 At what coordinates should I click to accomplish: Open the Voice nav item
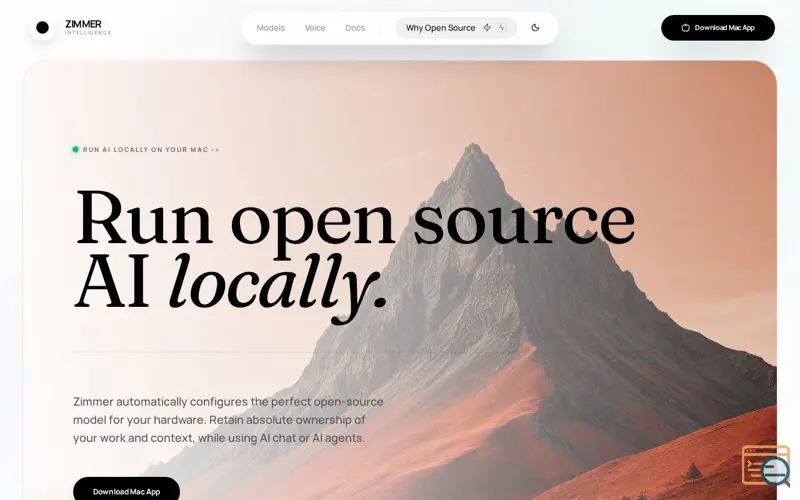[315, 28]
